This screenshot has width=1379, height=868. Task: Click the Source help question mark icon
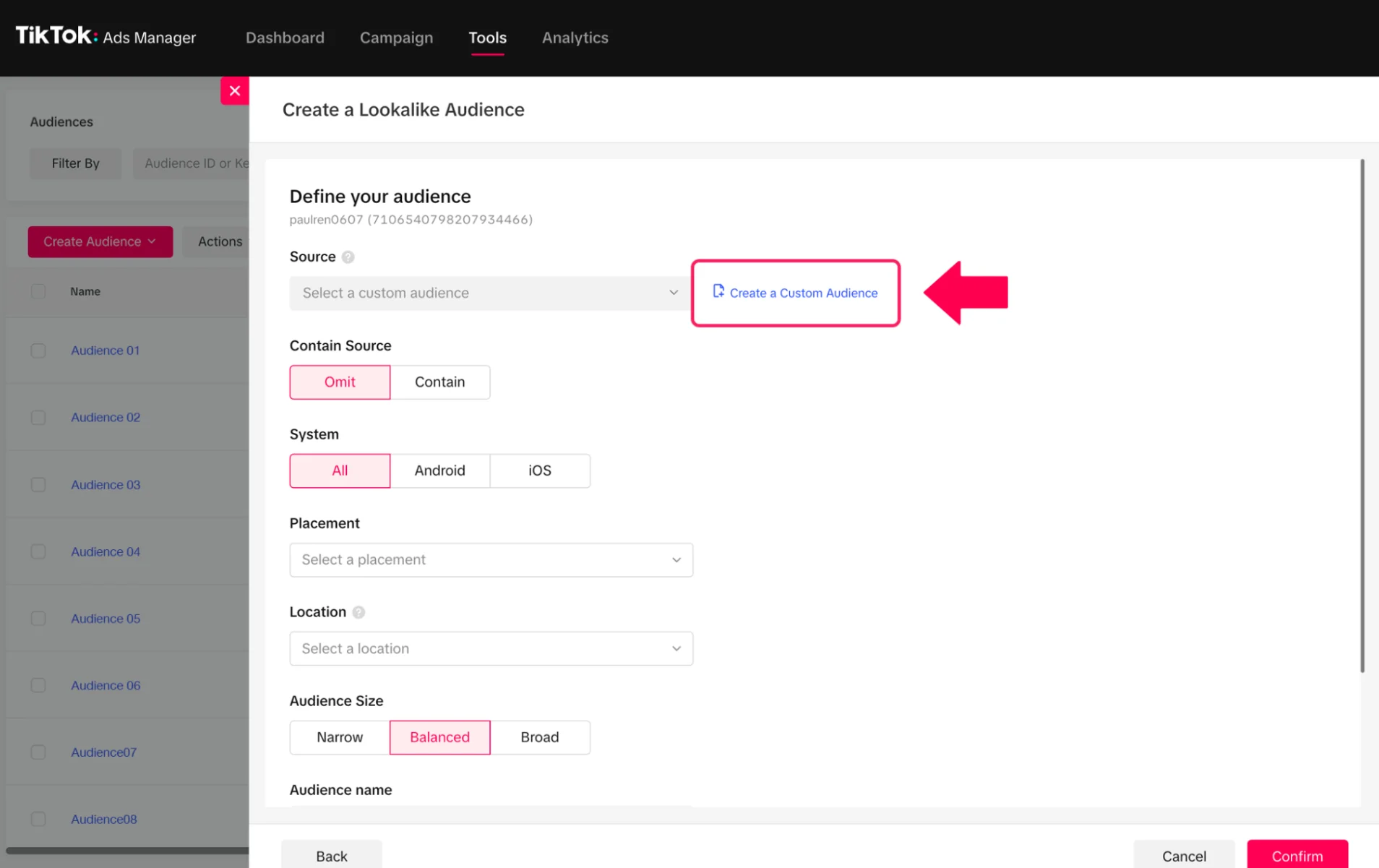348,257
